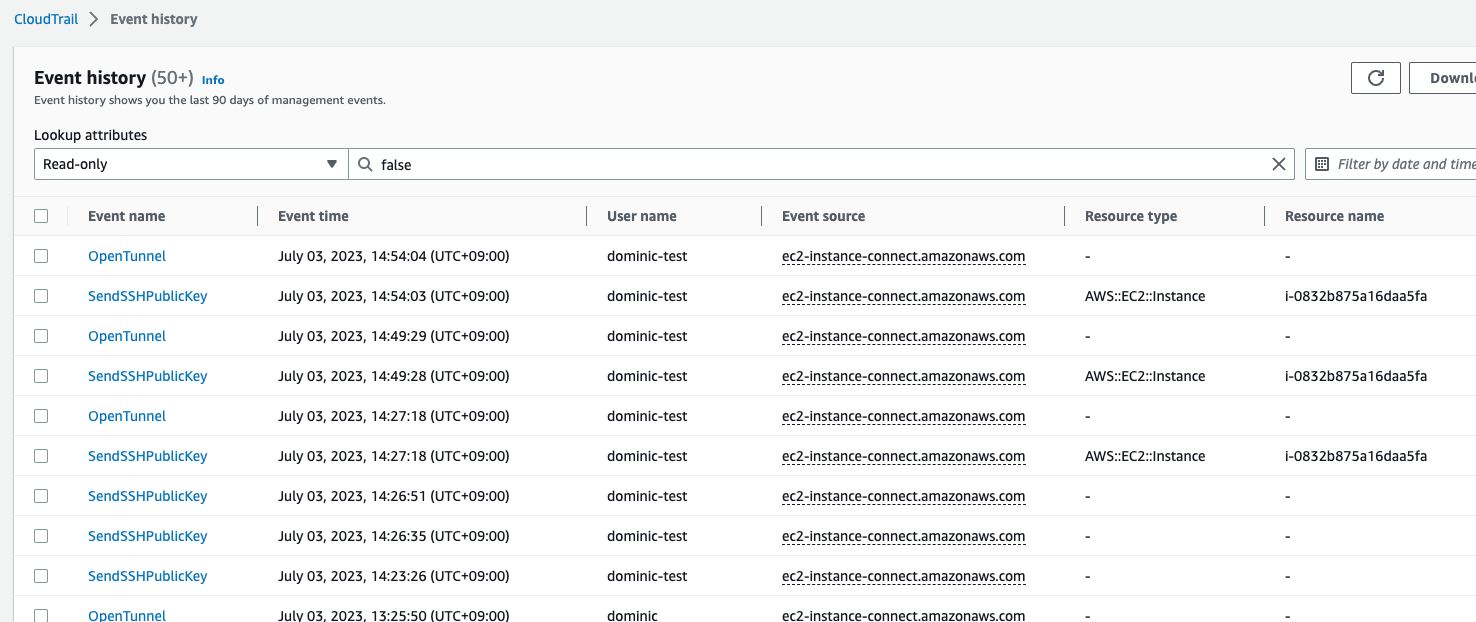Open the Info link beside Event history
1476x622 pixels.
pyautogui.click(x=213, y=80)
